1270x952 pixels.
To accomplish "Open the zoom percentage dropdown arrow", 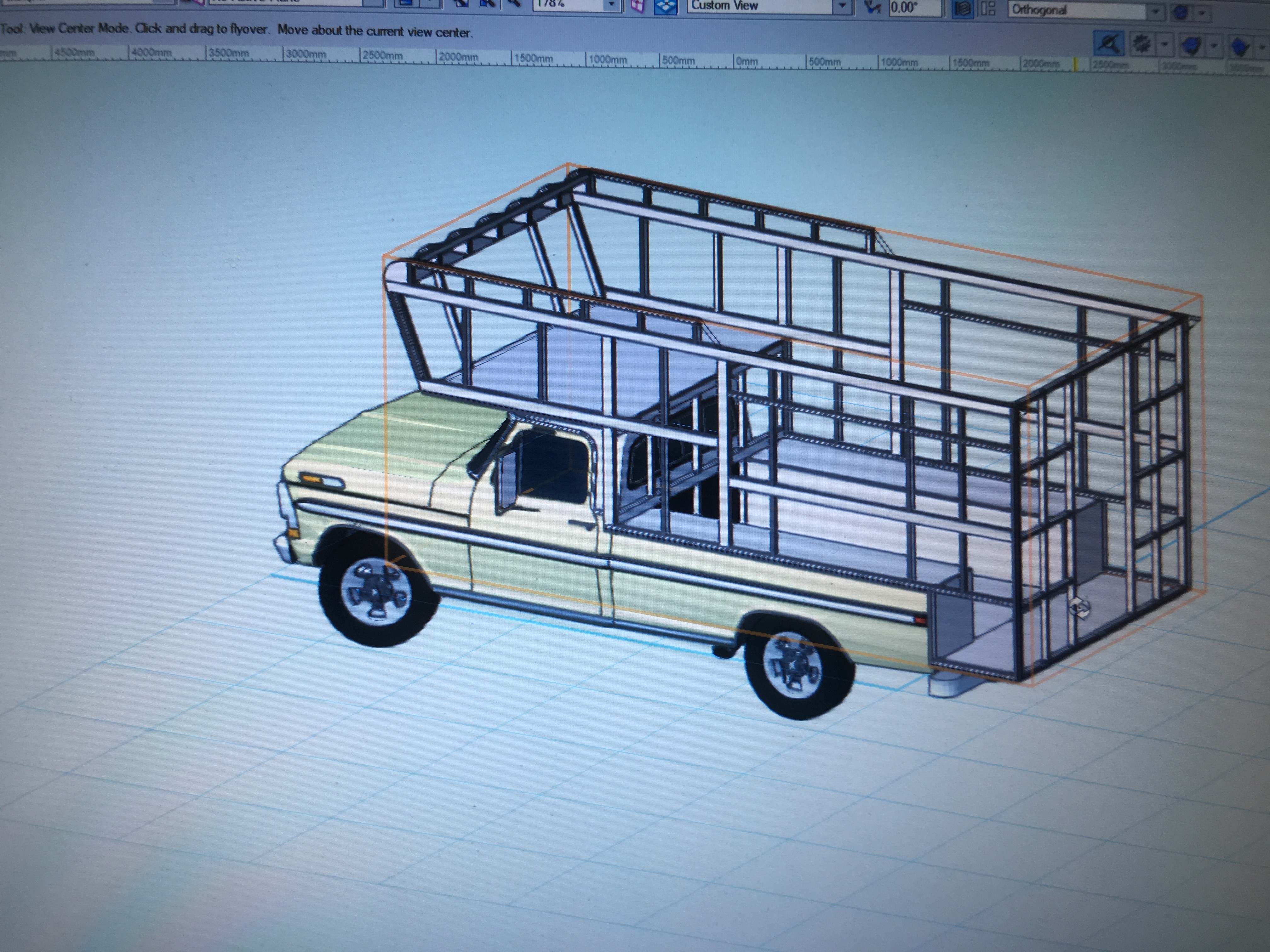I will tap(611, 5).
